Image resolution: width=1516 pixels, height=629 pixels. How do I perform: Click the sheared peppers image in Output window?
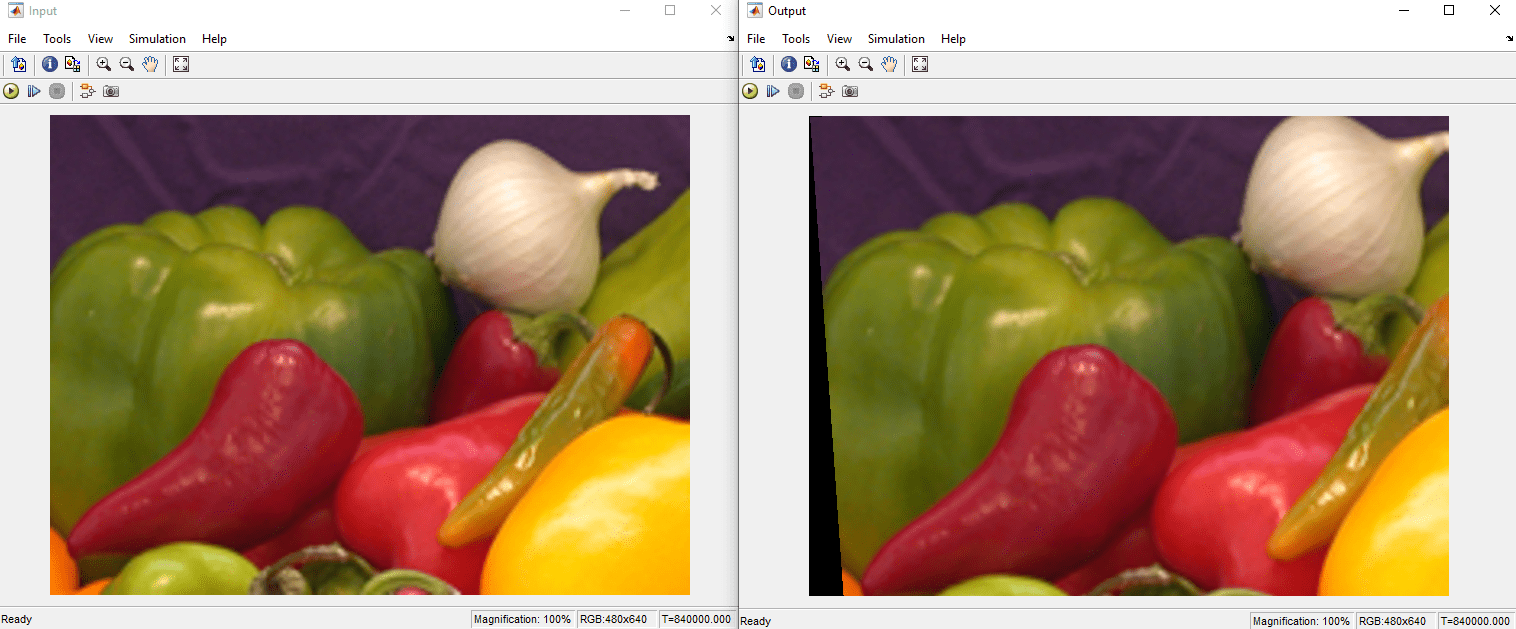pyautogui.click(x=1129, y=356)
